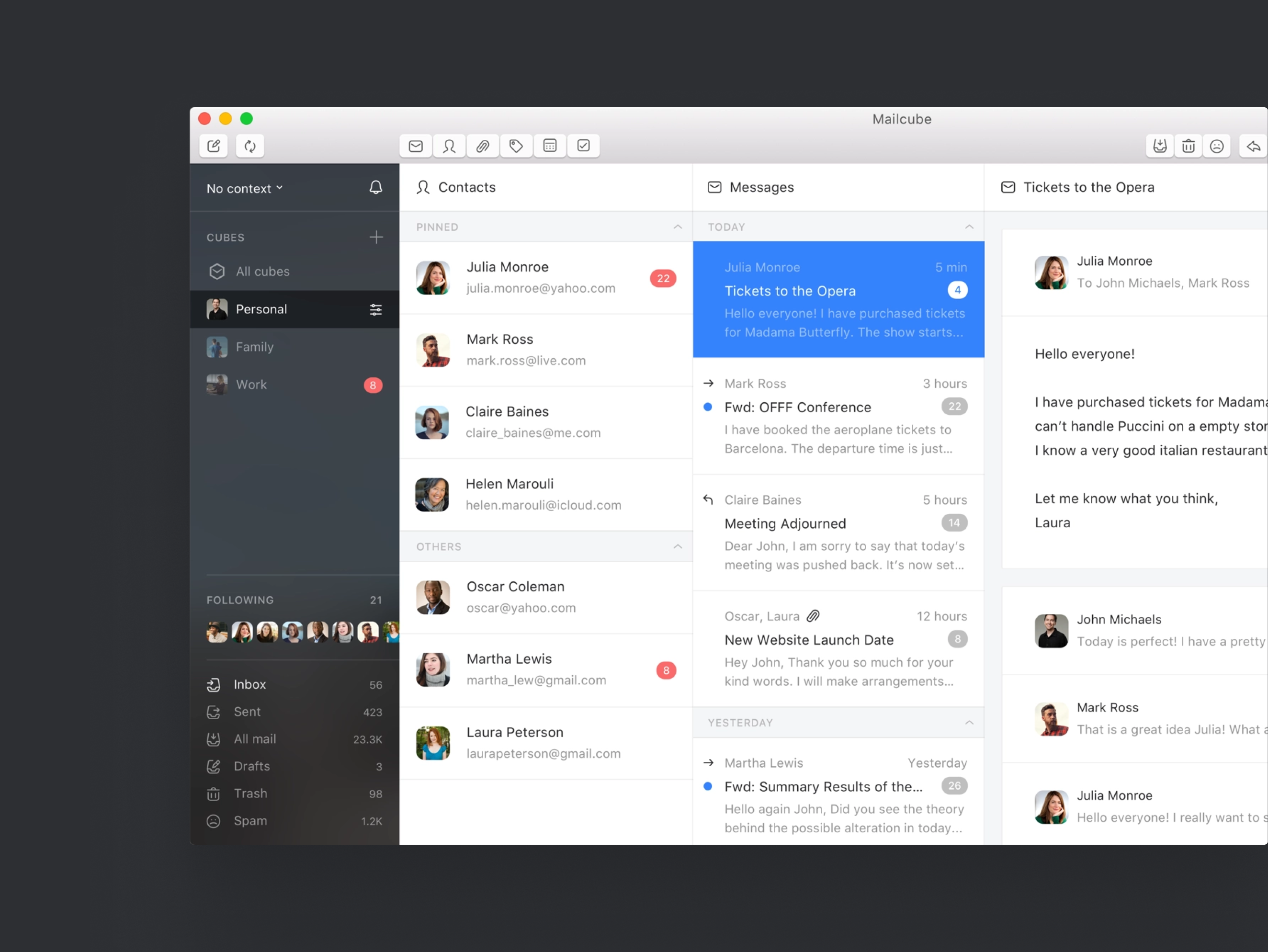Open notifications bell icon

(375, 187)
